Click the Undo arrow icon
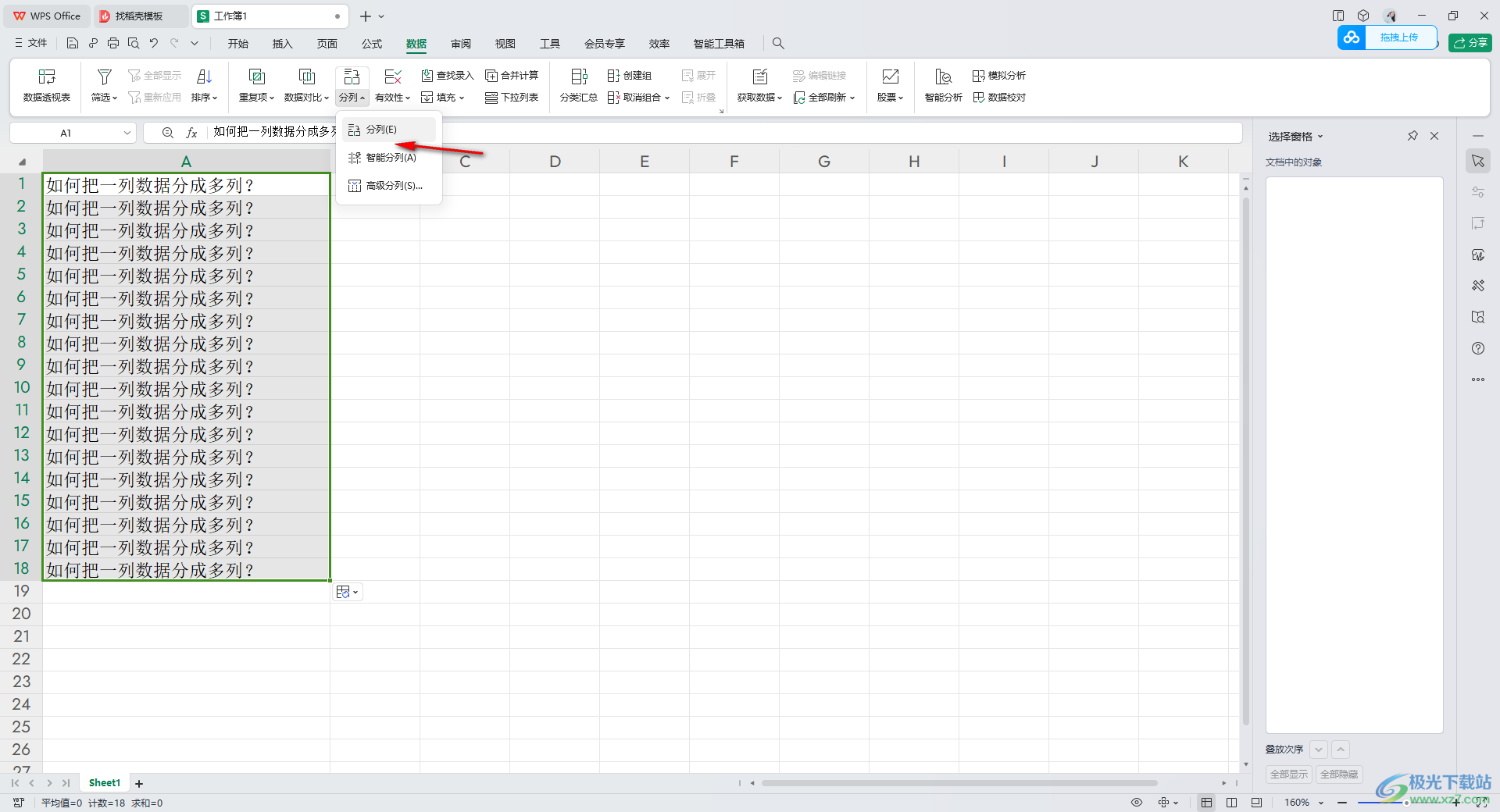 pyautogui.click(x=154, y=44)
